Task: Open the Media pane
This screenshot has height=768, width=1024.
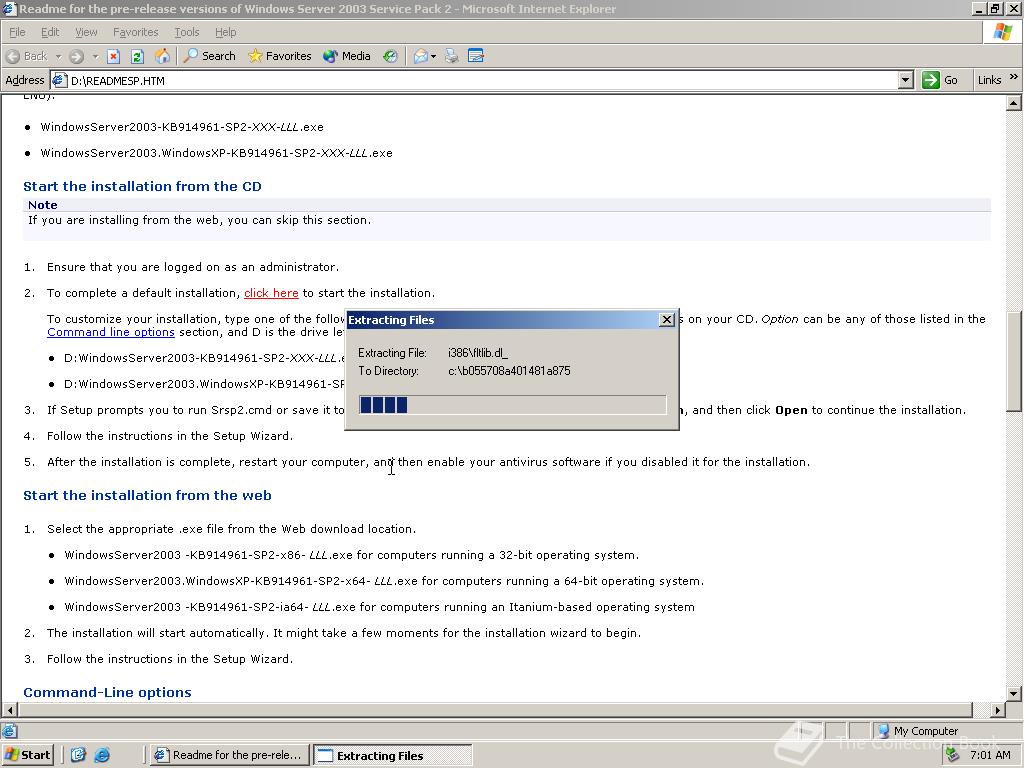Action: coord(347,56)
